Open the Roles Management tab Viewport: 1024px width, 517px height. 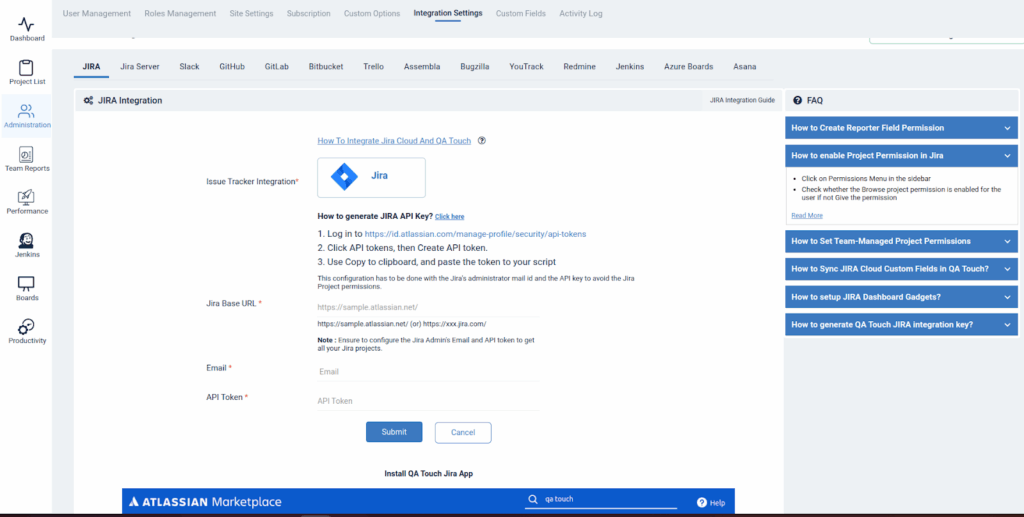click(180, 13)
